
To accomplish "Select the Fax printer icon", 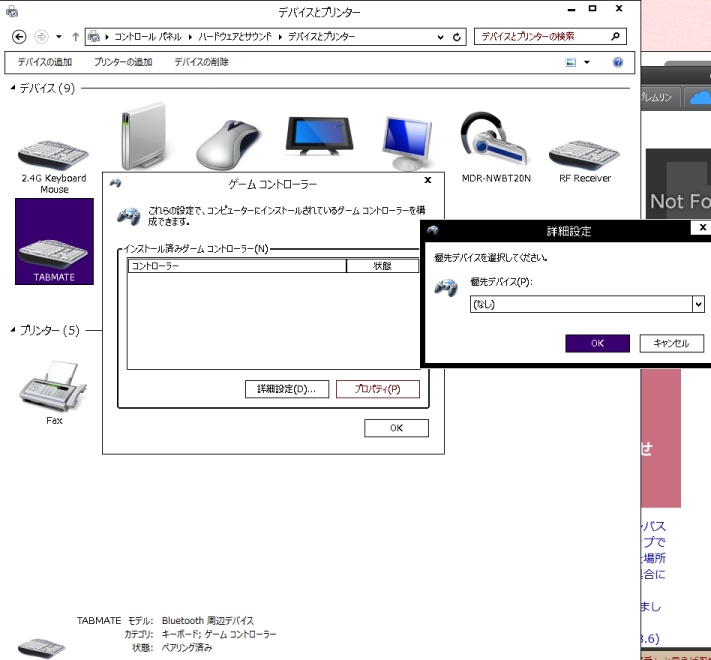I will click(x=54, y=386).
